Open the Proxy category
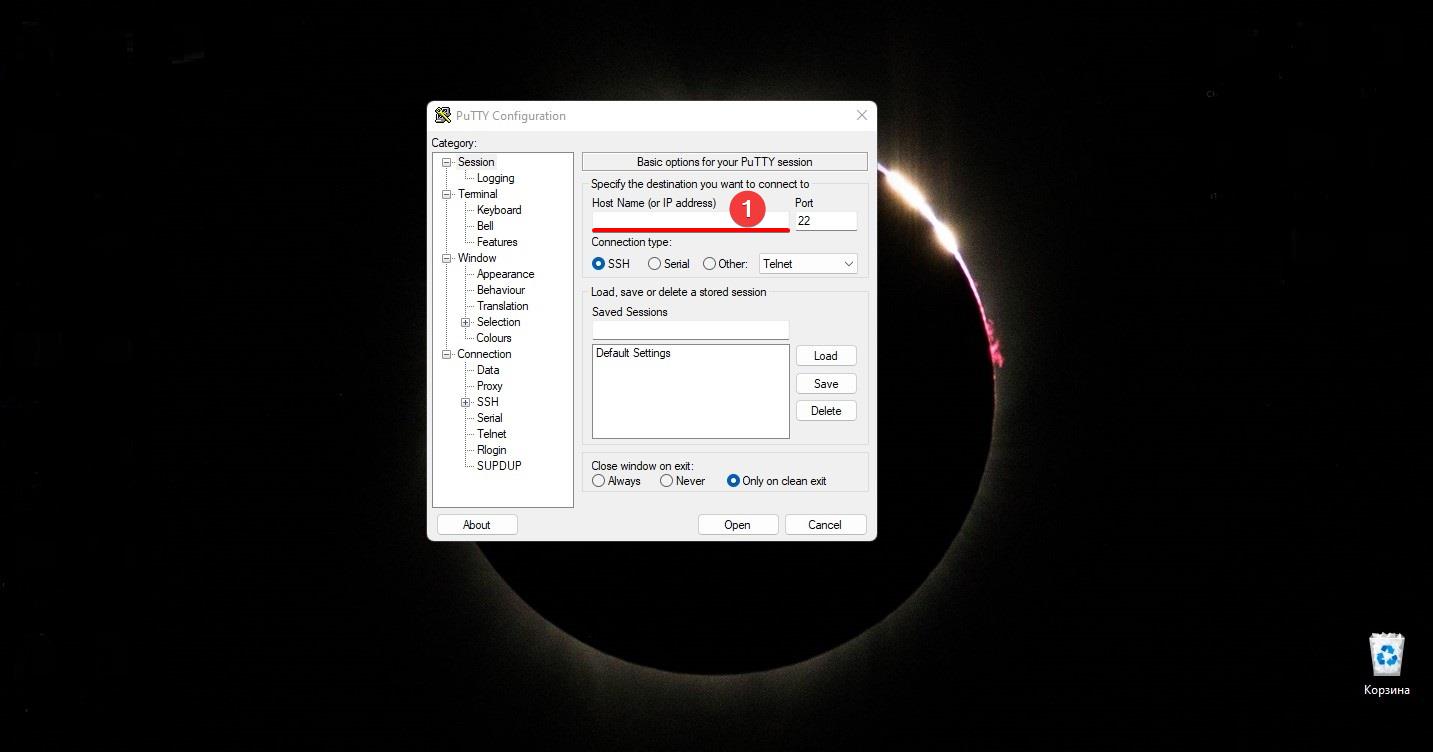Screen dimensions: 1433x752 pos(490,386)
